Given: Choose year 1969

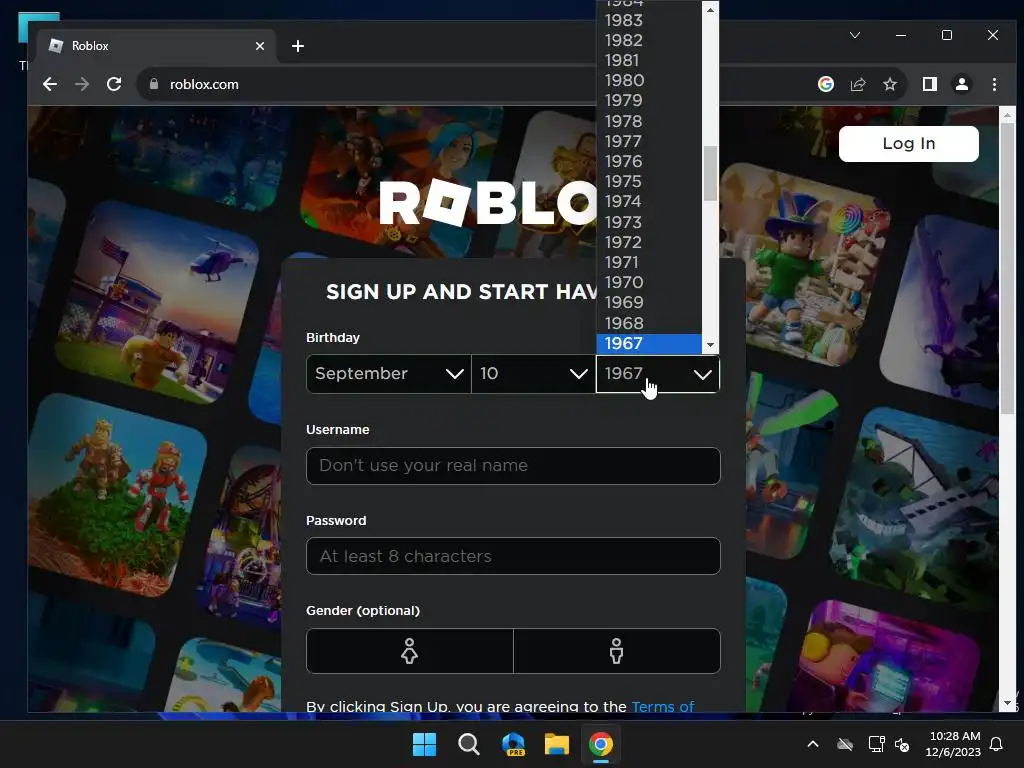Looking at the screenshot, I should pos(648,302).
